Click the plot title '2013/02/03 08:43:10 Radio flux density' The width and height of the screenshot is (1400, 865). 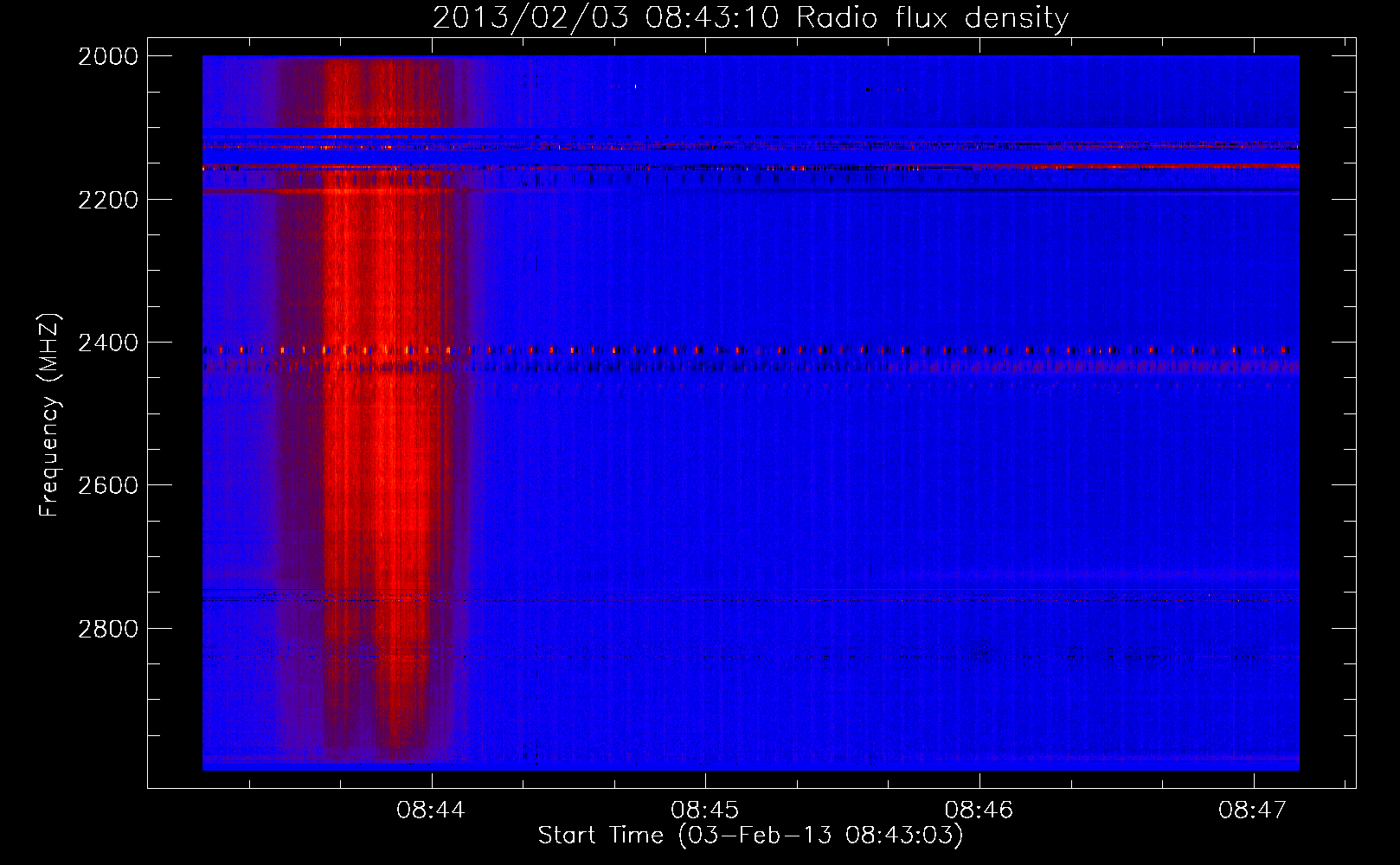coord(750,18)
